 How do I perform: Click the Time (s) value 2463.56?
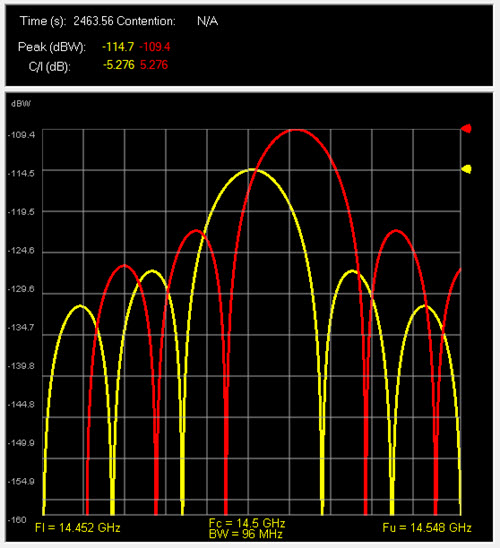93,21
